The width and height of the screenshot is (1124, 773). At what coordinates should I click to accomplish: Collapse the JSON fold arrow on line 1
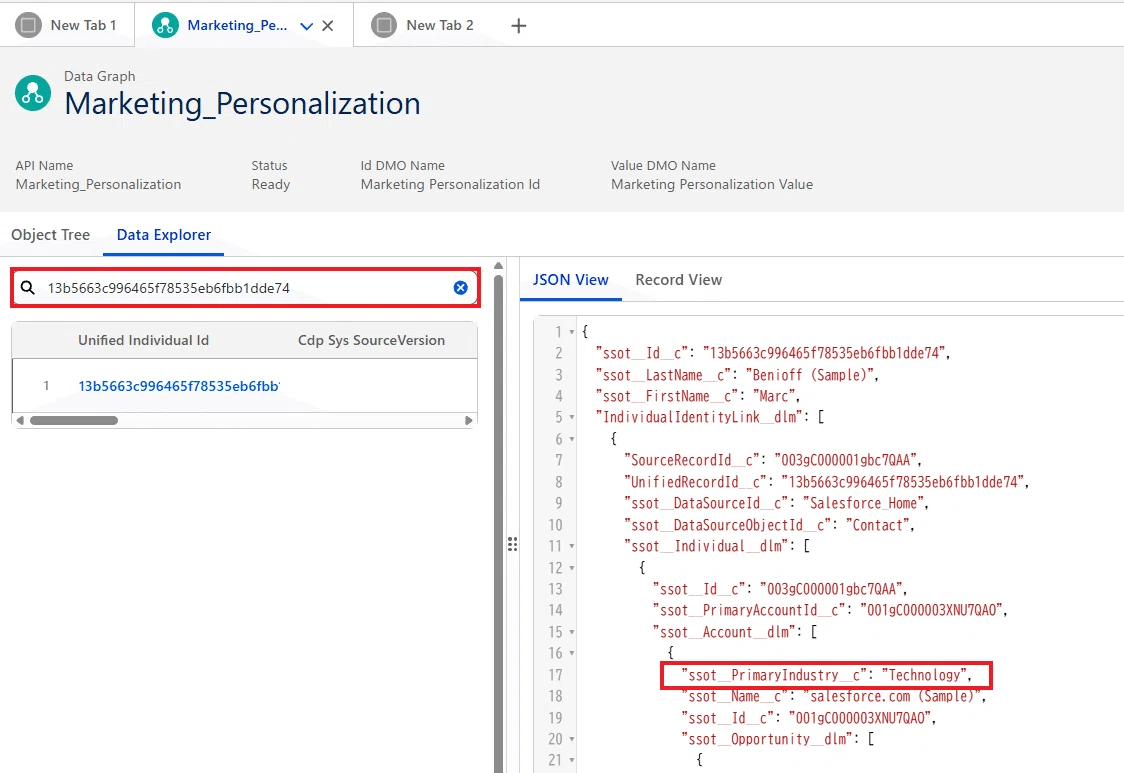pyautogui.click(x=571, y=332)
